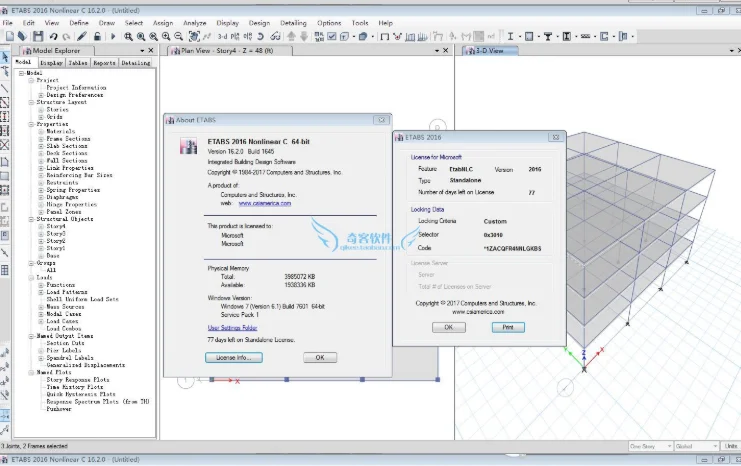Expand the Frame Sections node
This screenshot has width=741, height=466.
click(41, 139)
